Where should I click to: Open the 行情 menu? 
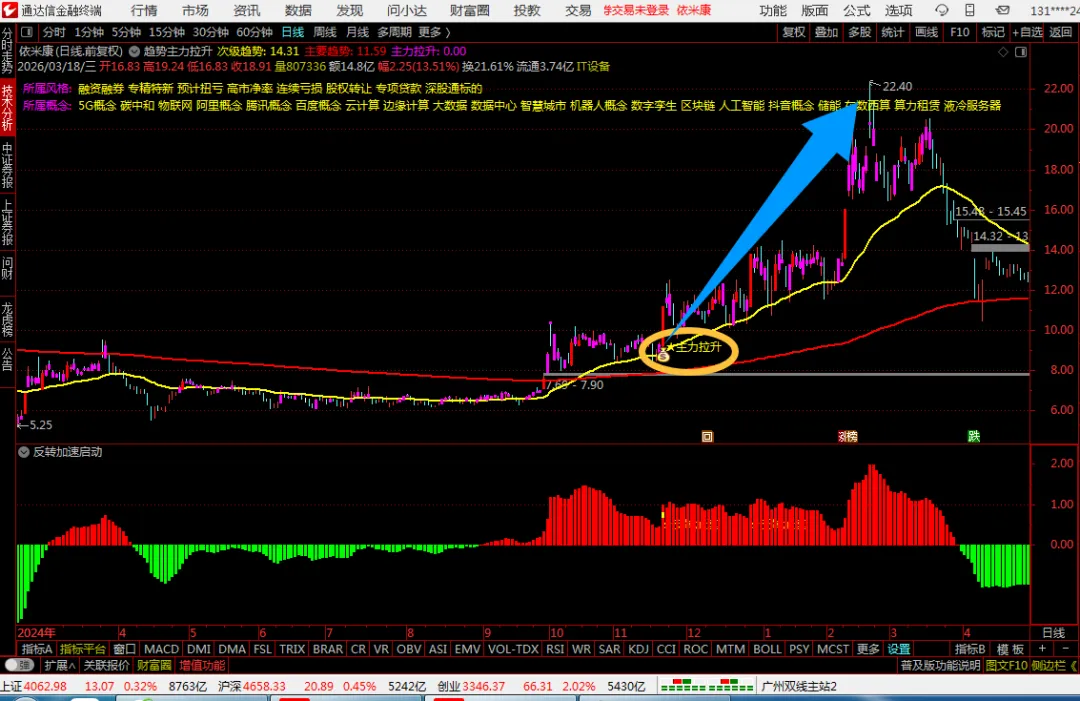pos(144,10)
